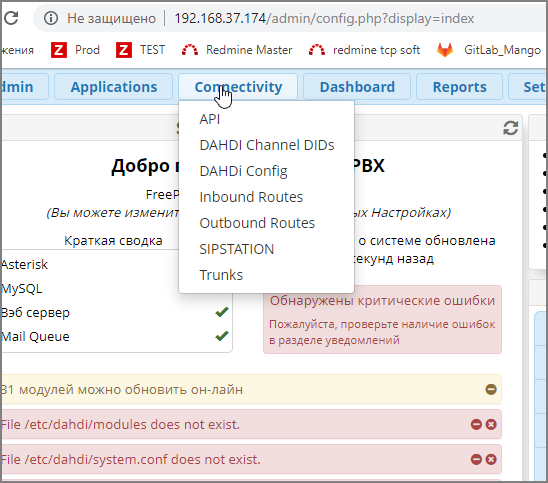Open the GitLab_Mango bookmark
Viewport: 548px width, 483px height.
(x=489, y=50)
